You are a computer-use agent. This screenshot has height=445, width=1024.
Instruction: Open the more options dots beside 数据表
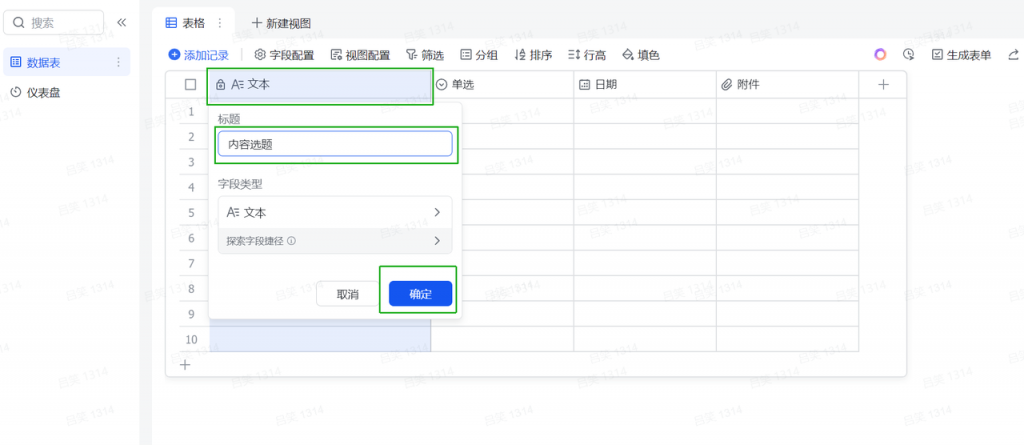coord(118,62)
